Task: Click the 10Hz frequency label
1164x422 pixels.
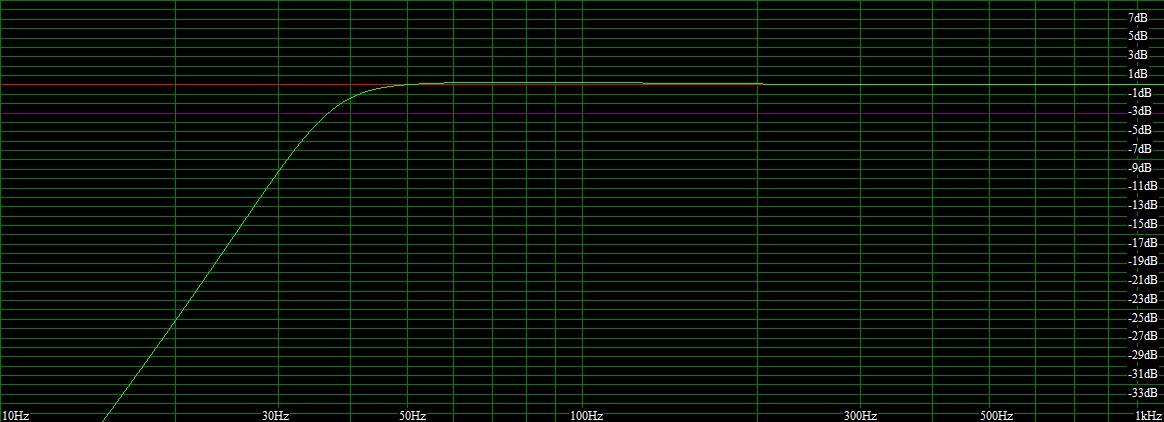Action: pos(16,415)
